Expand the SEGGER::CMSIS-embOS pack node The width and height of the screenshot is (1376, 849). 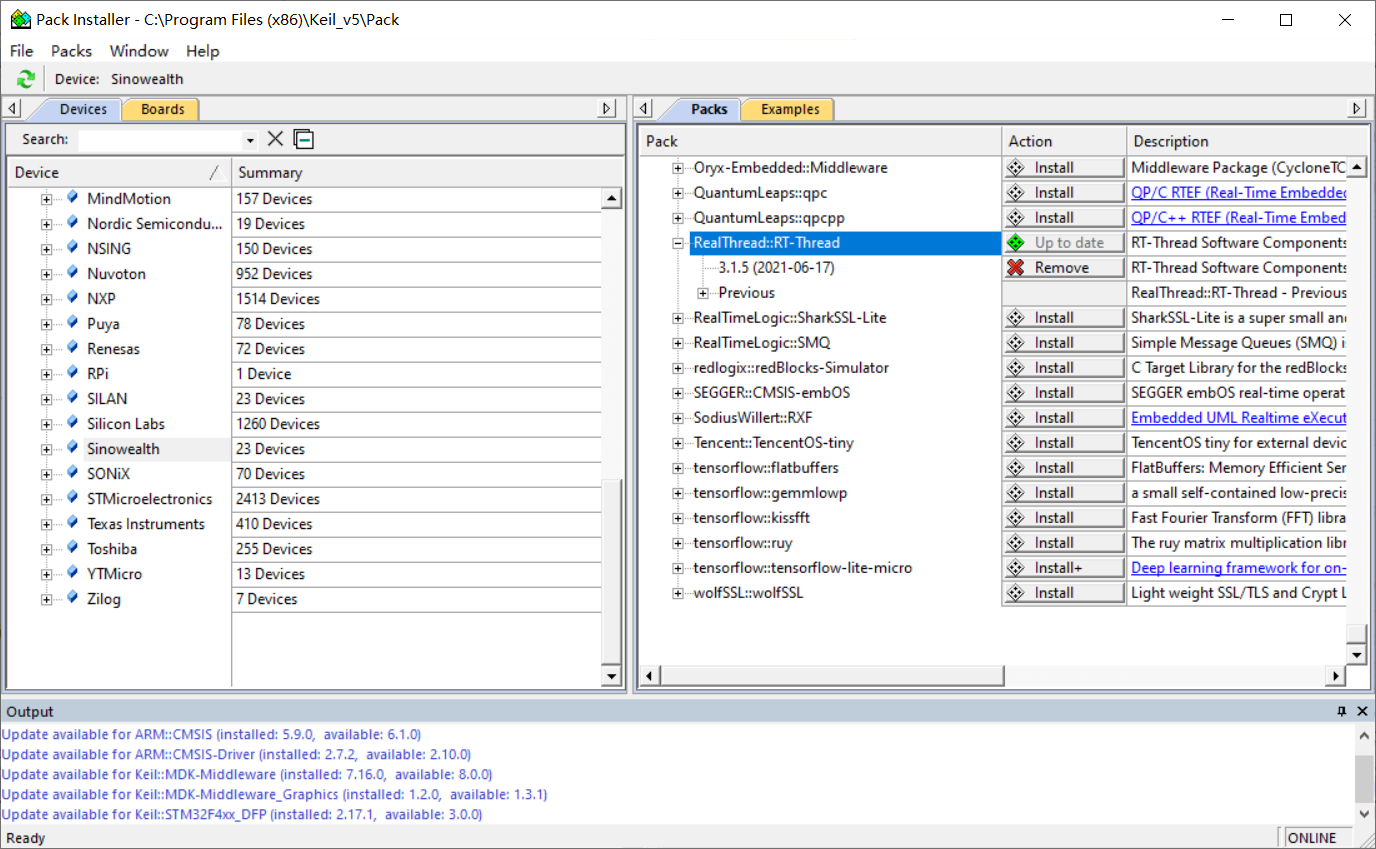tap(678, 393)
